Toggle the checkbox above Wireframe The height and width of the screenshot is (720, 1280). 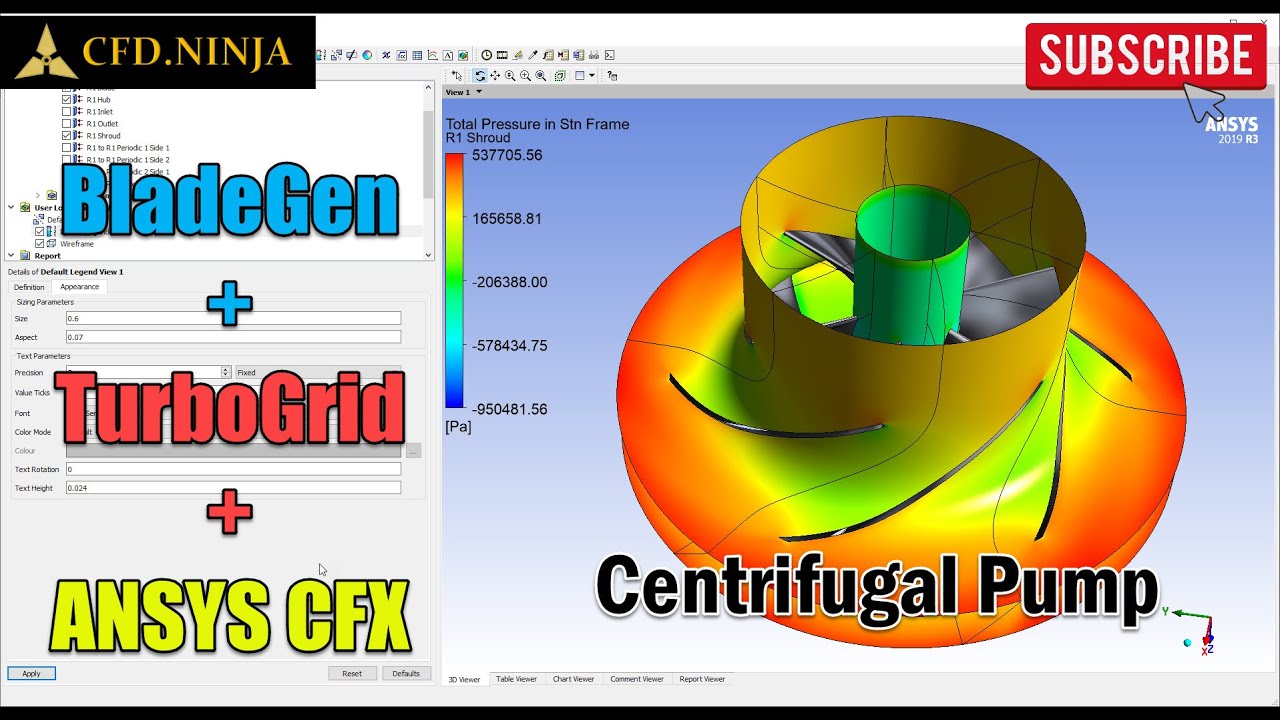[x=40, y=231]
